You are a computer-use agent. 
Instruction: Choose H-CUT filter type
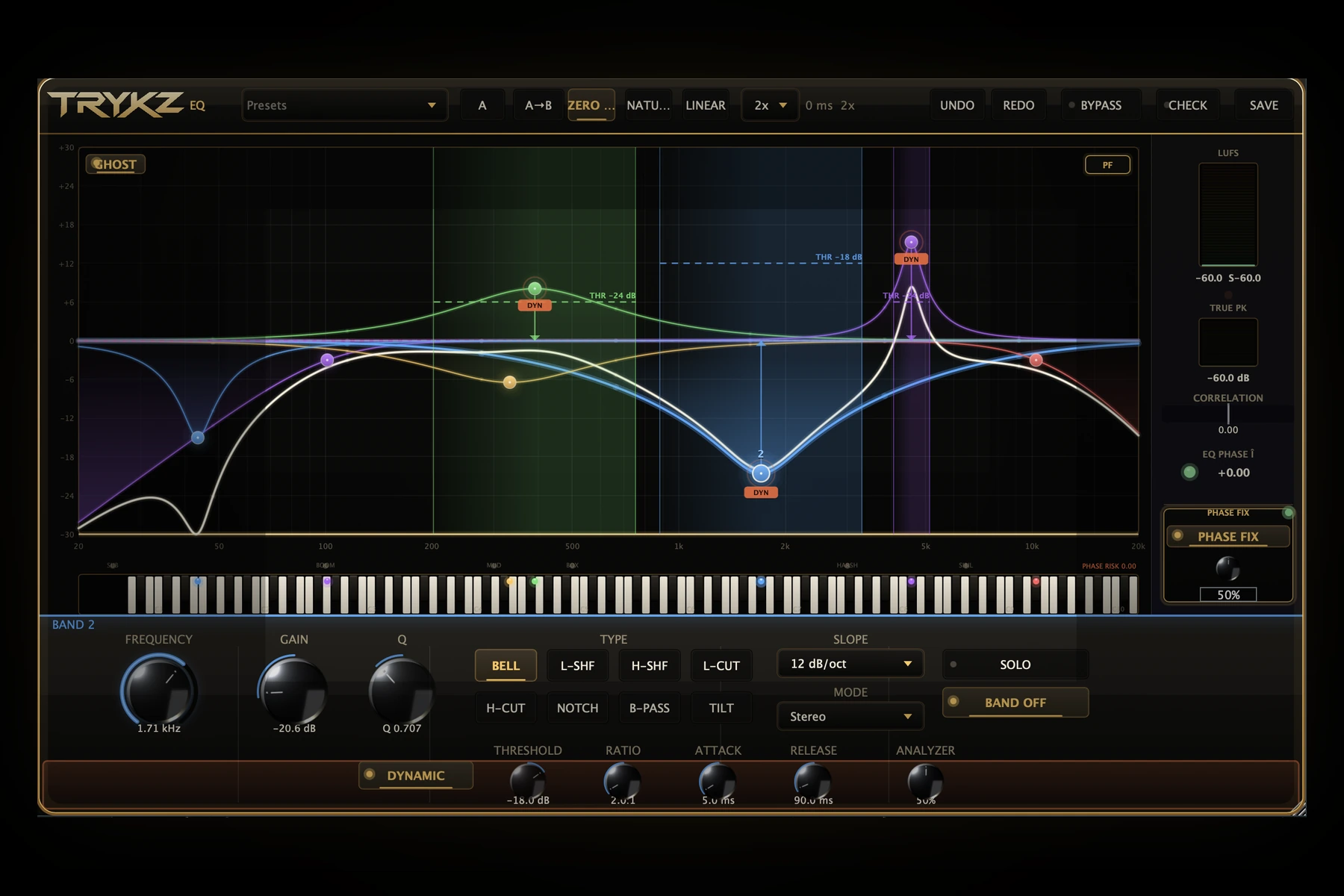click(505, 708)
